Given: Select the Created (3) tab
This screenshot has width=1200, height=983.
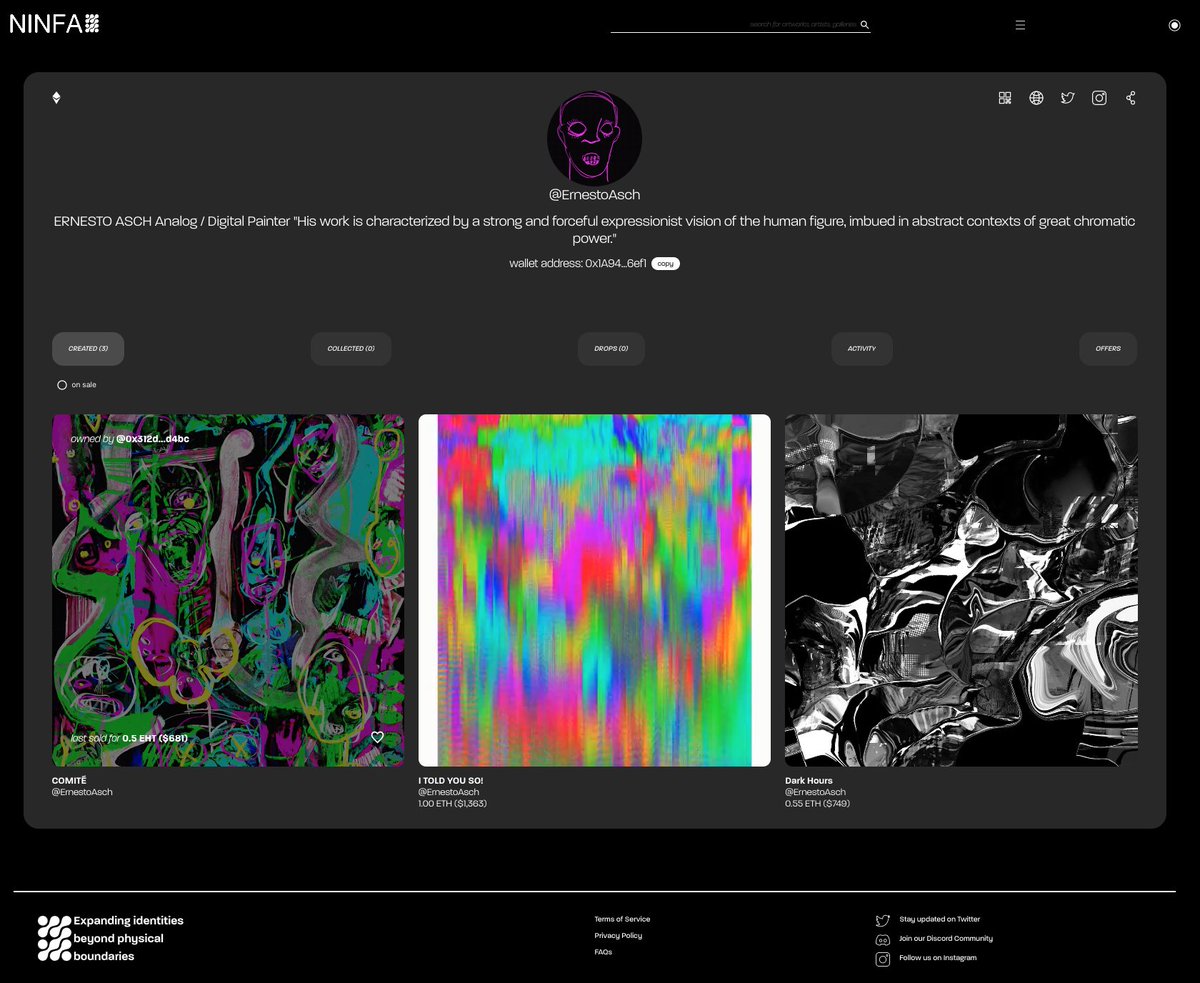Looking at the screenshot, I should pos(88,349).
